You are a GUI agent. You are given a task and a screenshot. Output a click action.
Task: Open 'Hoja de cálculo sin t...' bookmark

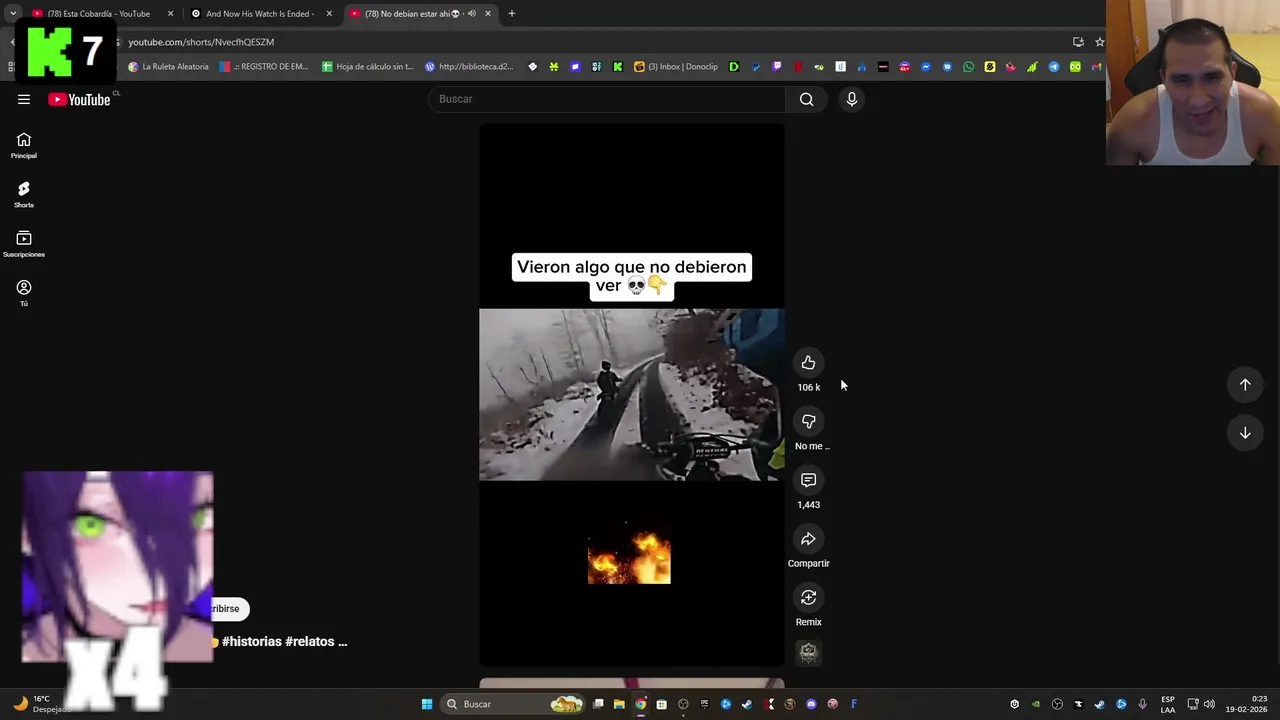tap(367, 67)
